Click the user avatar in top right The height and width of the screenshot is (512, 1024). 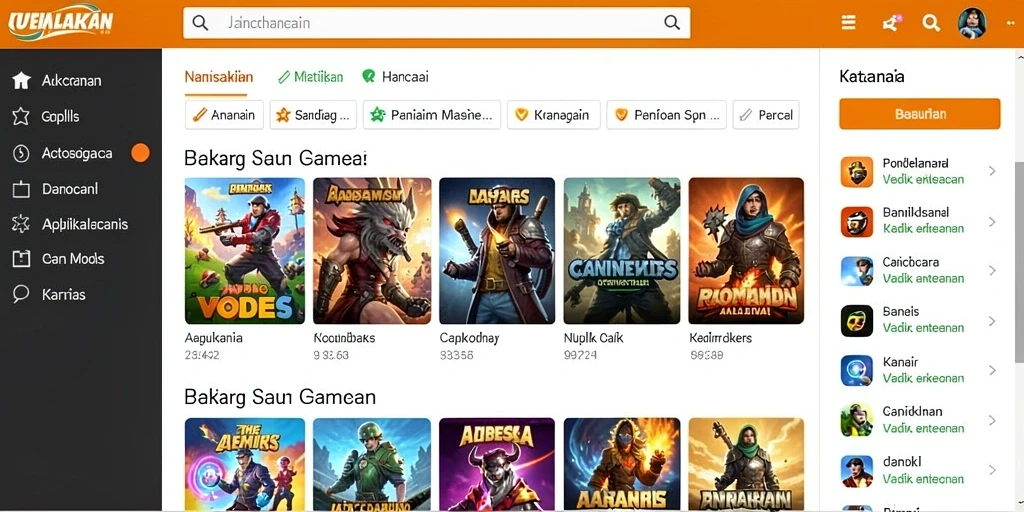[x=972, y=24]
